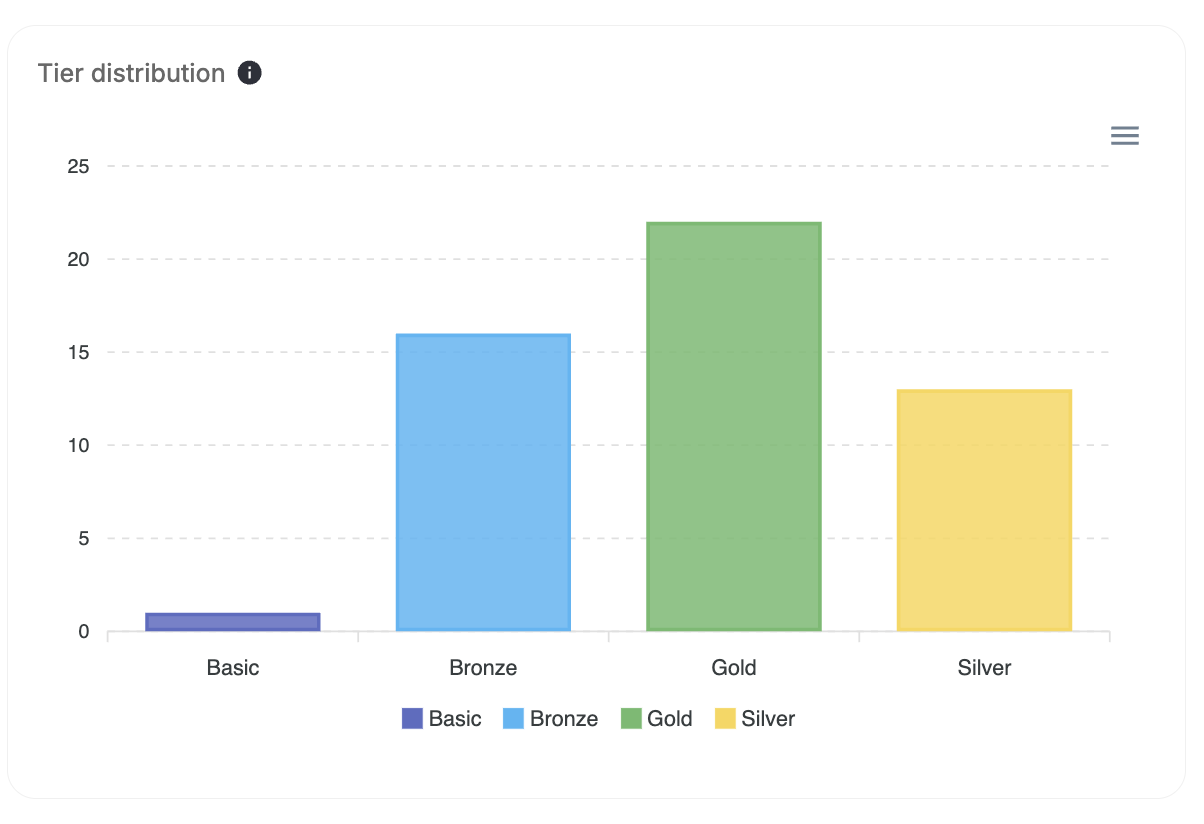Image resolution: width=1204 pixels, height=824 pixels.
Task: Click the info icon next to Tier distribution
Action: tap(249, 72)
